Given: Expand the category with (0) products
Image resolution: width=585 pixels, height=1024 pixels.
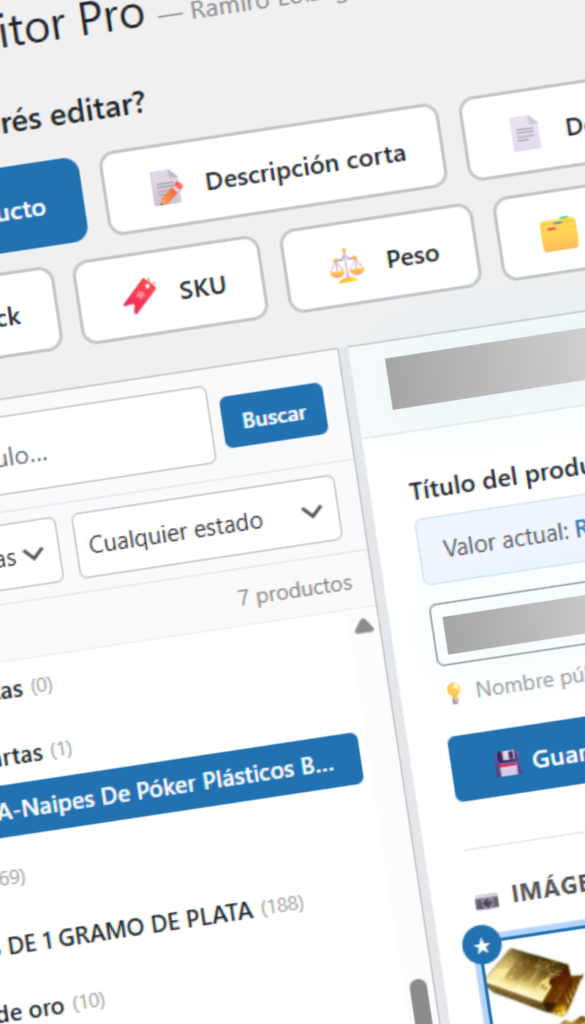Looking at the screenshot, I should coord(26,688).
